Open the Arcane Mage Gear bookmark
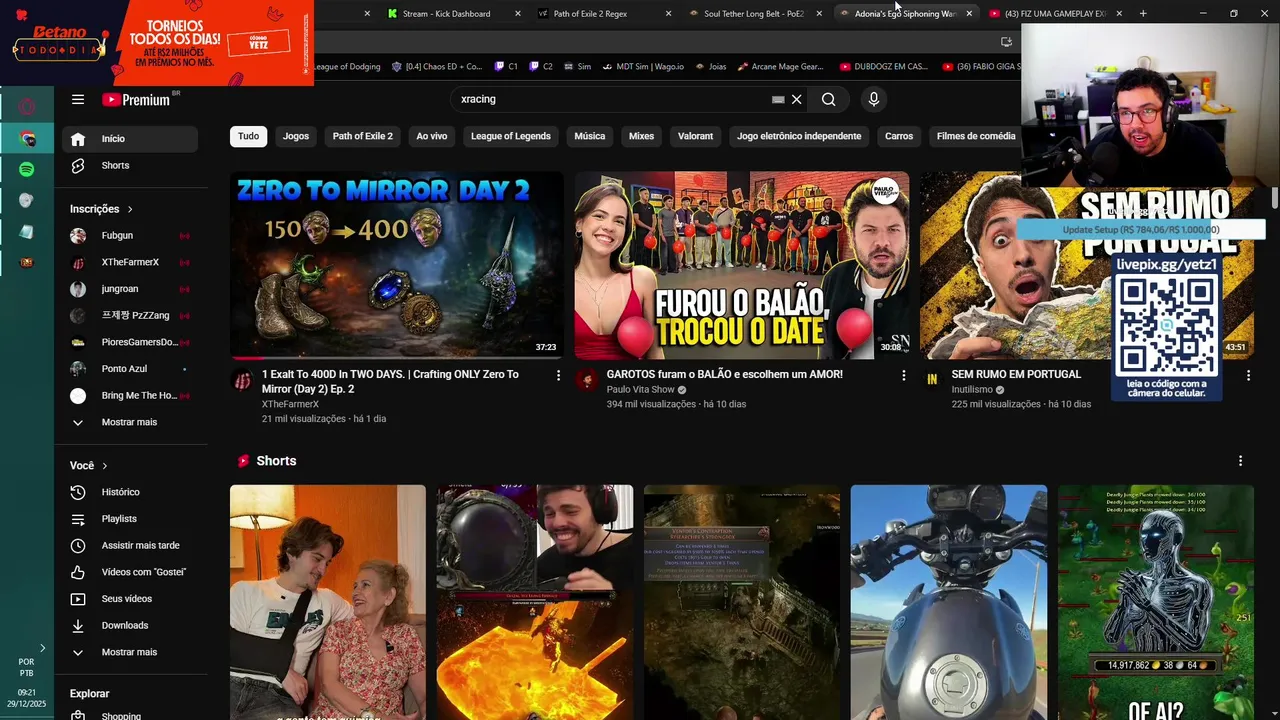Screen dimensions: 1280x720 click(780, 67)
